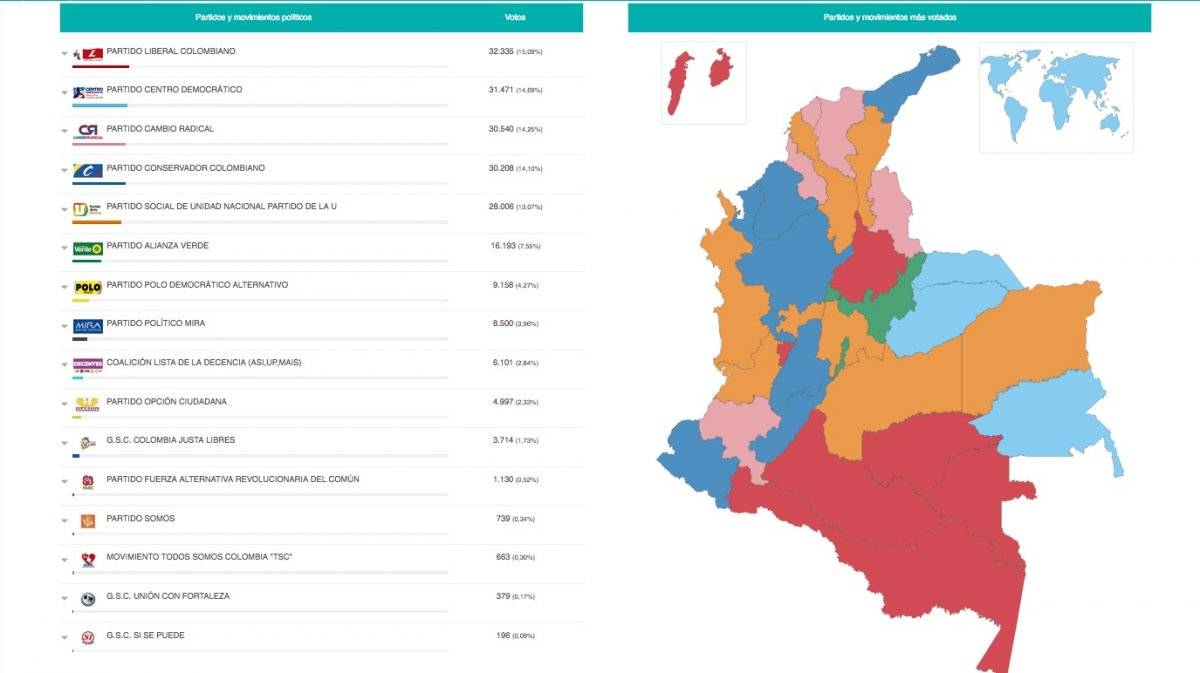Click the 28.006 votes value
Viewport: 1200px width, 673px height.
[x=499, y=207]
